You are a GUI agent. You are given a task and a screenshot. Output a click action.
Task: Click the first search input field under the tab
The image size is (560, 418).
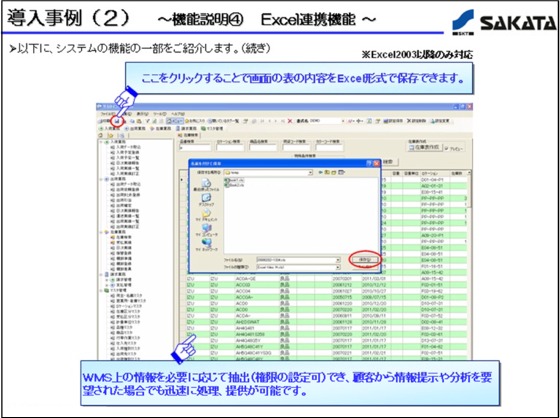point(195,148)
